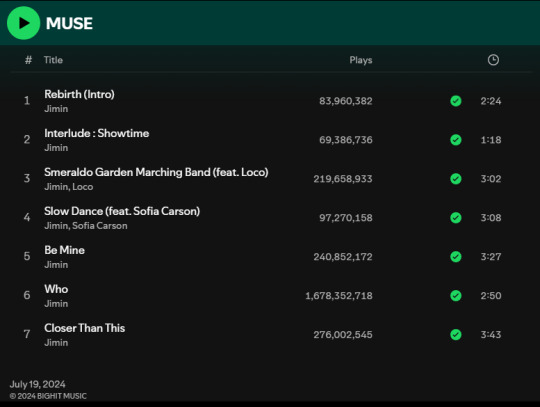Select play count 219,658,933
This screenshot has height=407, width=540.
pyautogui.click(x=343, y=179)
